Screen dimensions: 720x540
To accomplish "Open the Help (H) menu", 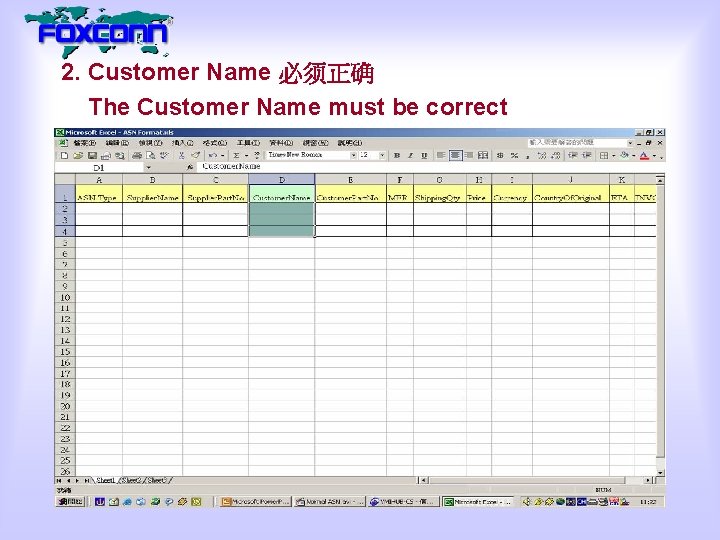I will pyautogui.click(x=349, y=143).
